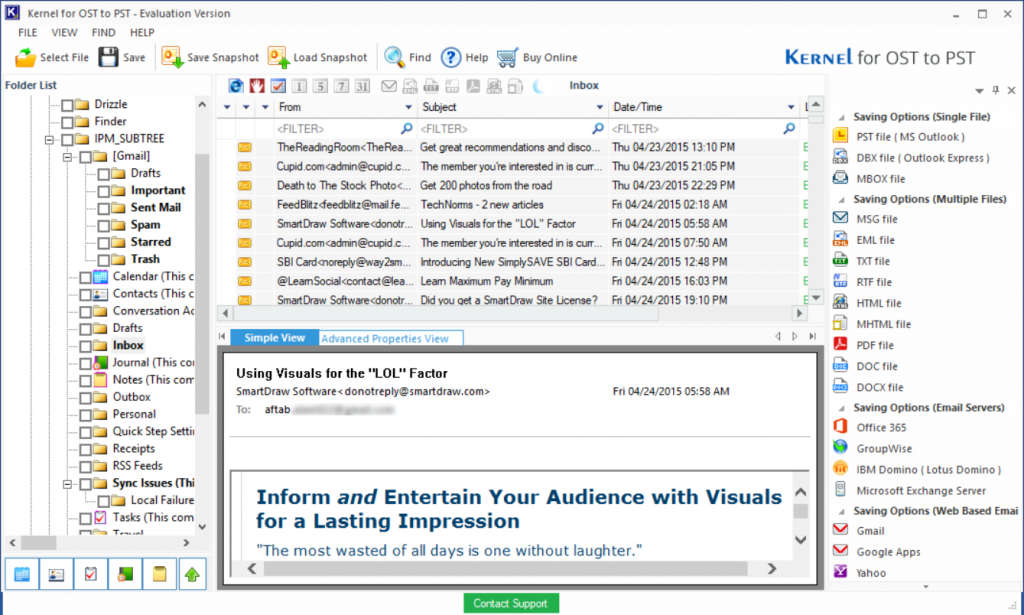Switch to Contacts view using bottom toolbar icon
The image size is (1024, 615).
[55, 573]
